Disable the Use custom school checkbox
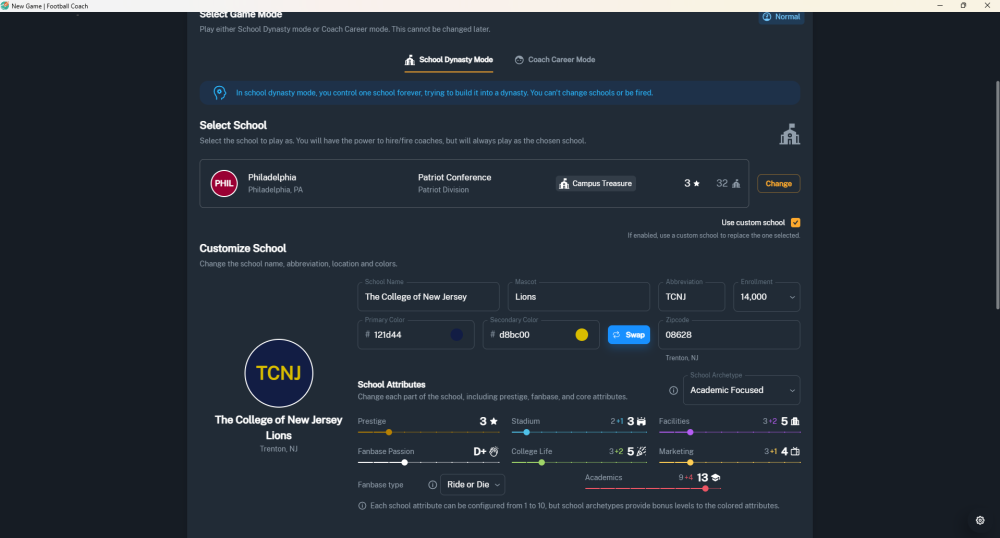1000x538 pixels. 795,222
